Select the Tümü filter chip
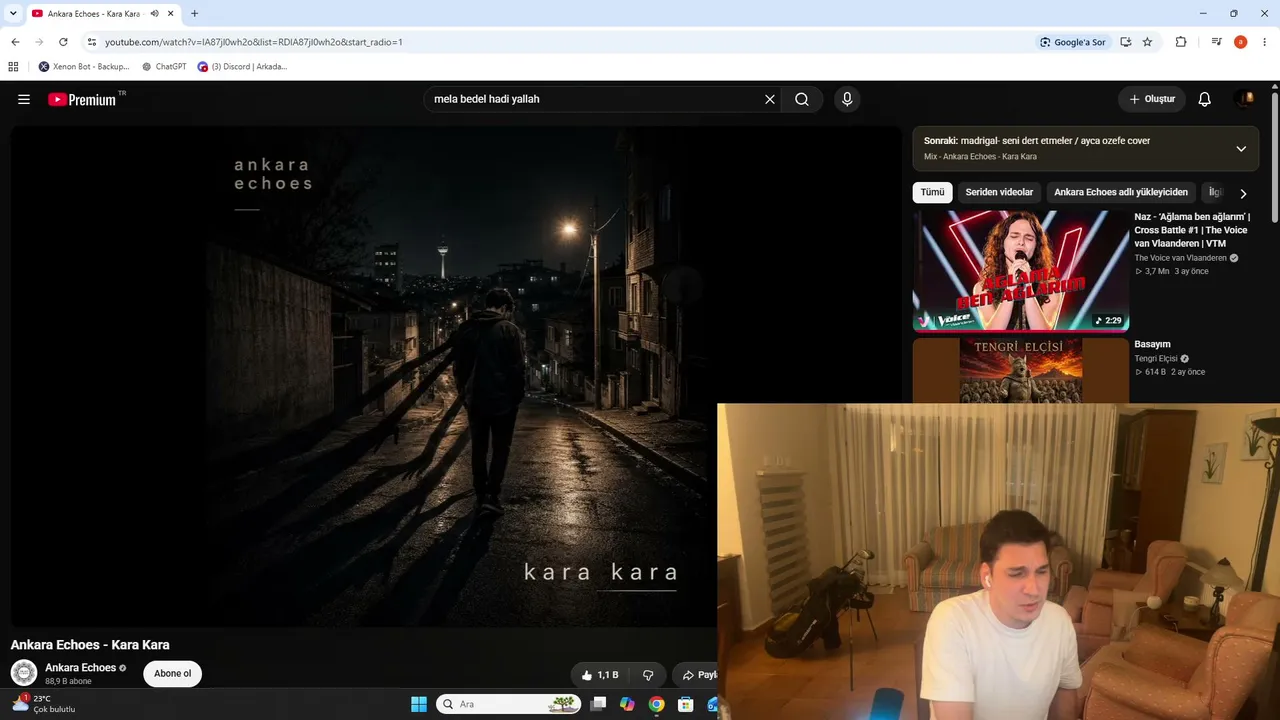 (x=932, y=192)
